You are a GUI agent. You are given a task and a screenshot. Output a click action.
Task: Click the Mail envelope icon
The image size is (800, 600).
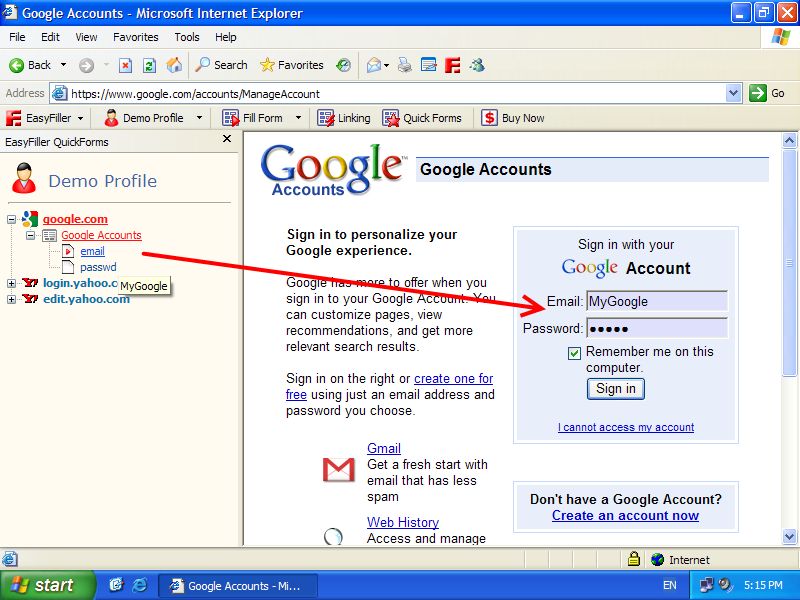pos(373,65)
